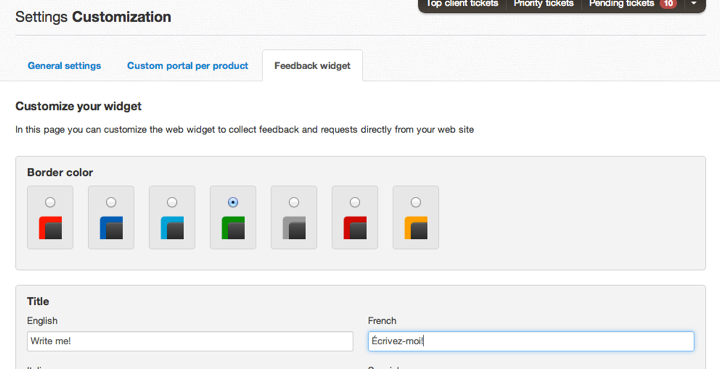Click the Border color label
This screenshot has width=720, height=369.
[60, 173]
